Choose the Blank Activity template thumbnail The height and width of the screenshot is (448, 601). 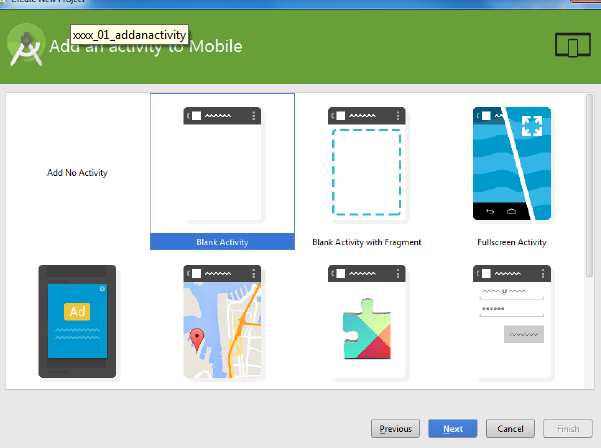[x=223, y=164]
